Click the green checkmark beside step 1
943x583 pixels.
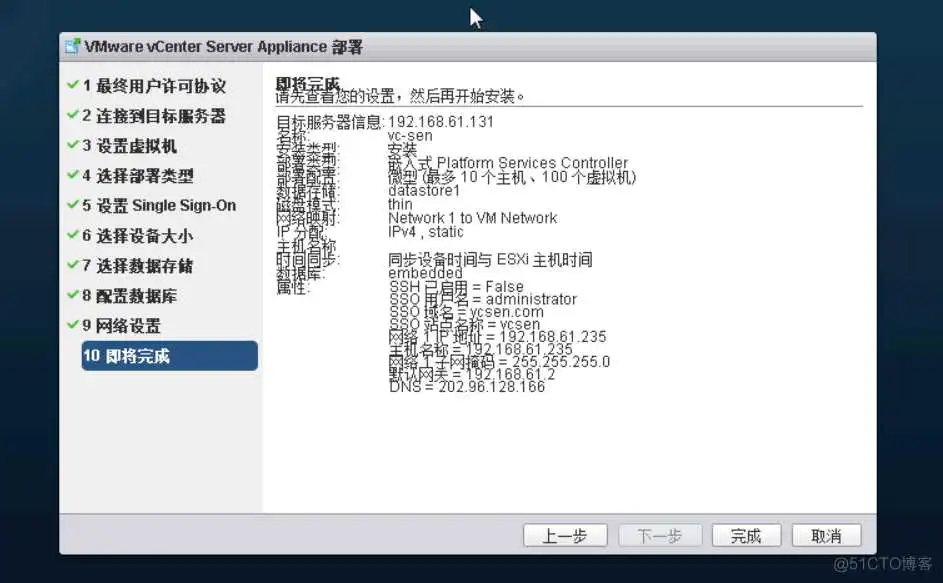tap(73, 85)
